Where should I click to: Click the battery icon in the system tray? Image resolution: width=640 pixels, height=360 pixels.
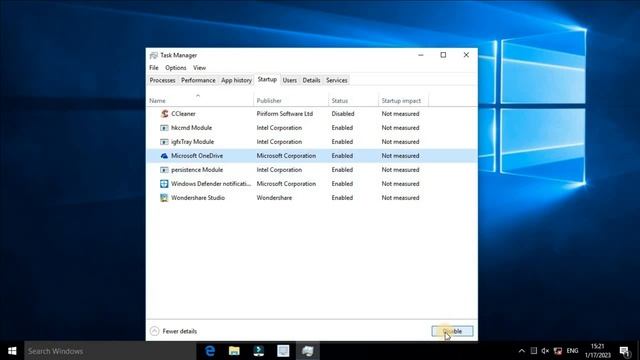533,351
